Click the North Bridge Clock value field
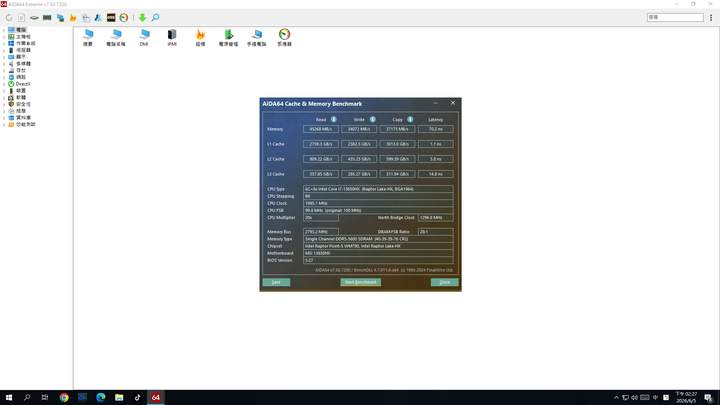The height and width of the screenshot is (405, 720). tap(436, 218)
